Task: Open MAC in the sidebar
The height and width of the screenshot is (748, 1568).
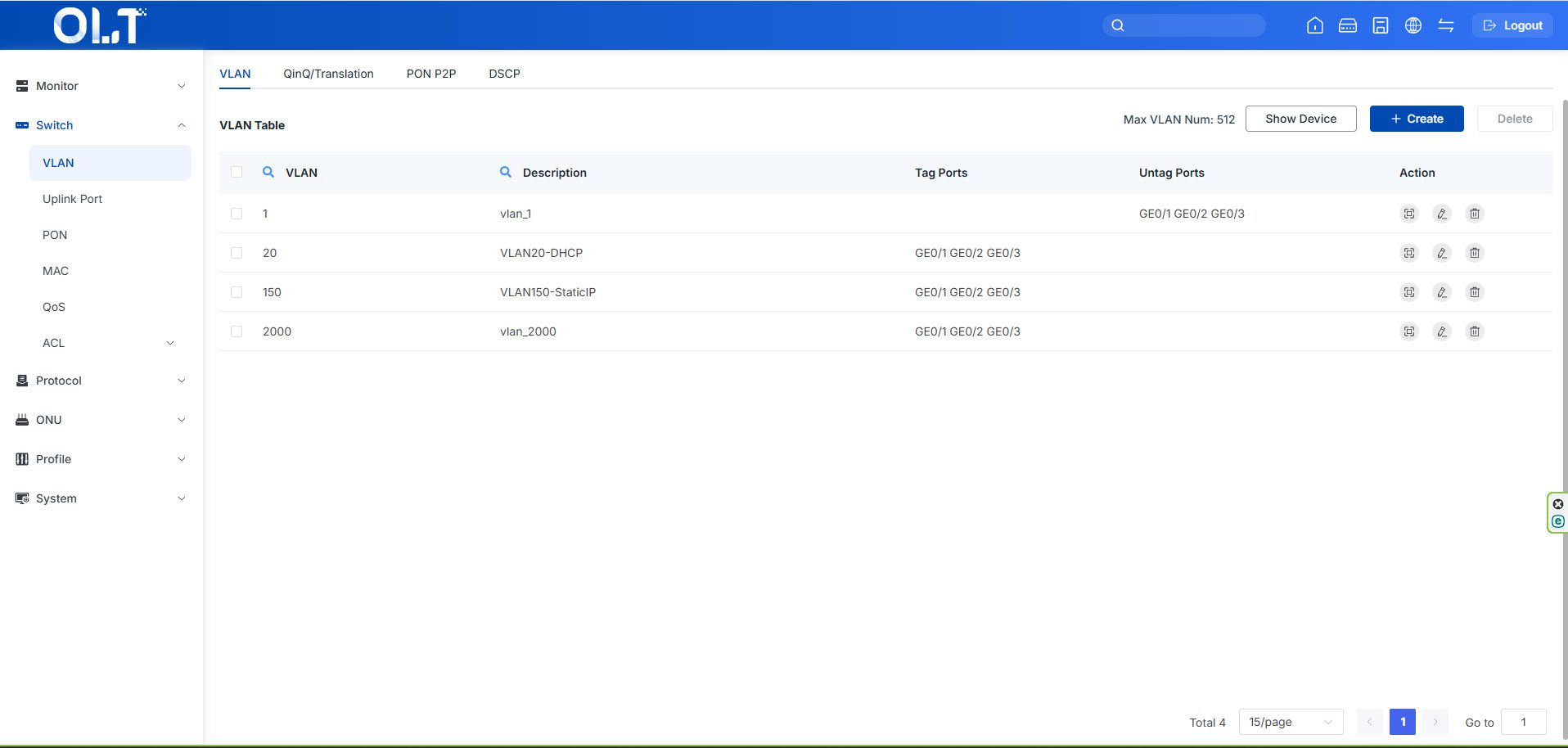Action: coord(110,271)
